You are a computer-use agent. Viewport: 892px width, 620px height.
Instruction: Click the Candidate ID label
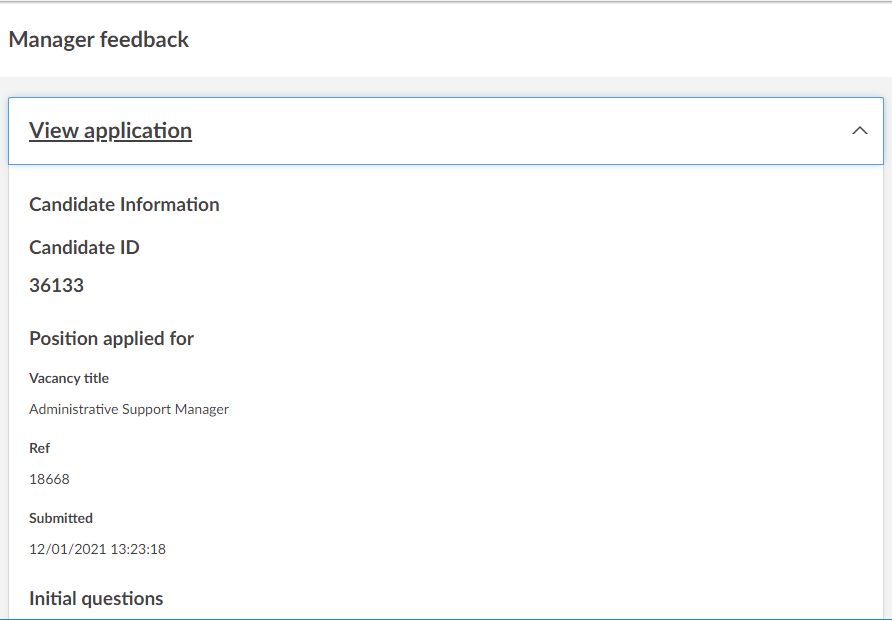click(x=84, y=248)
